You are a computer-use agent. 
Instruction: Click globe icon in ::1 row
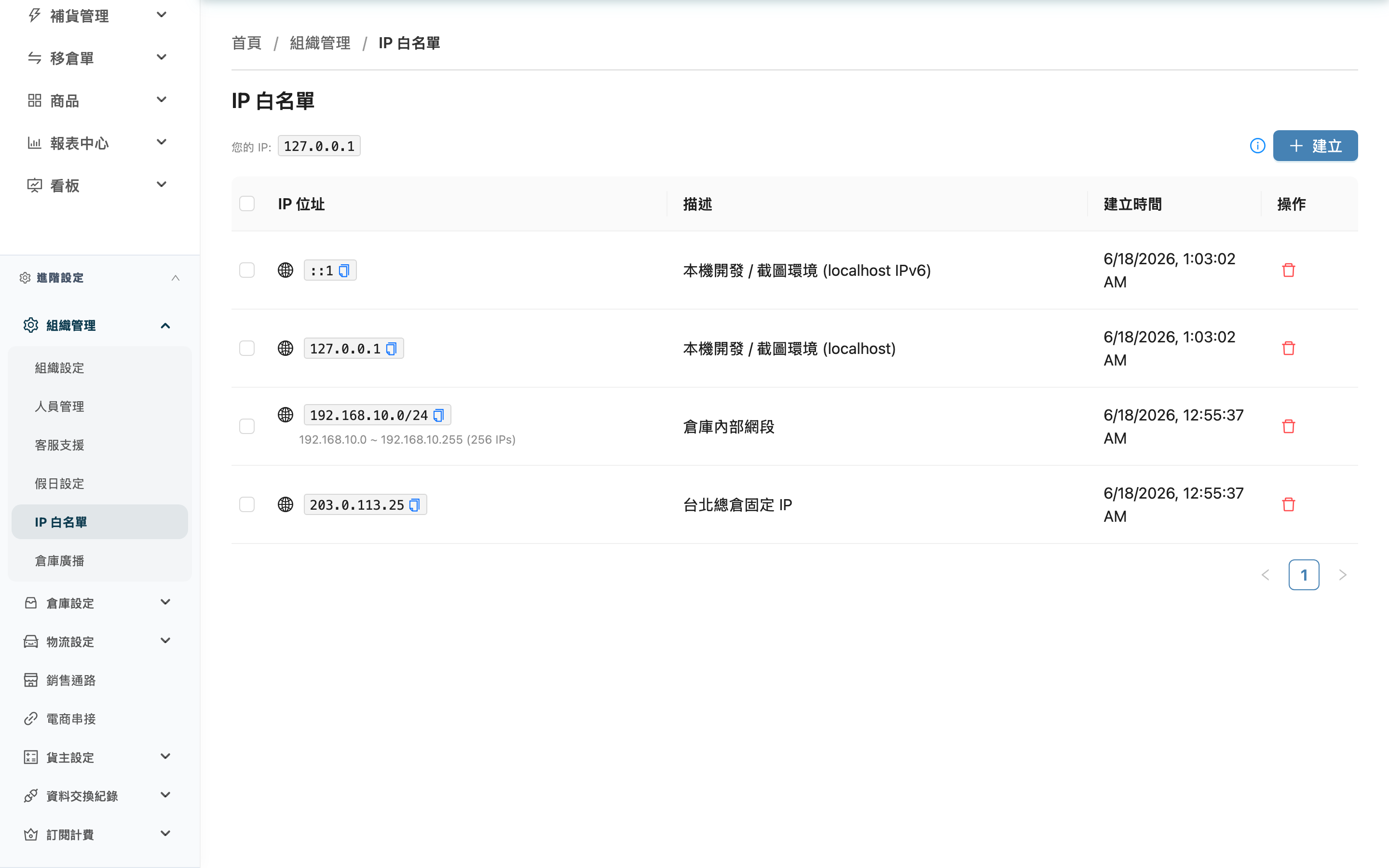(x=285, y=270)
